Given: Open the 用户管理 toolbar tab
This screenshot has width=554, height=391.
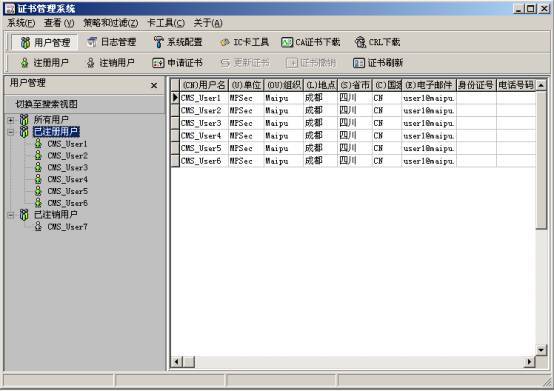Looking at the screenshot, I should pyautogui.click(x=45, y=42).
